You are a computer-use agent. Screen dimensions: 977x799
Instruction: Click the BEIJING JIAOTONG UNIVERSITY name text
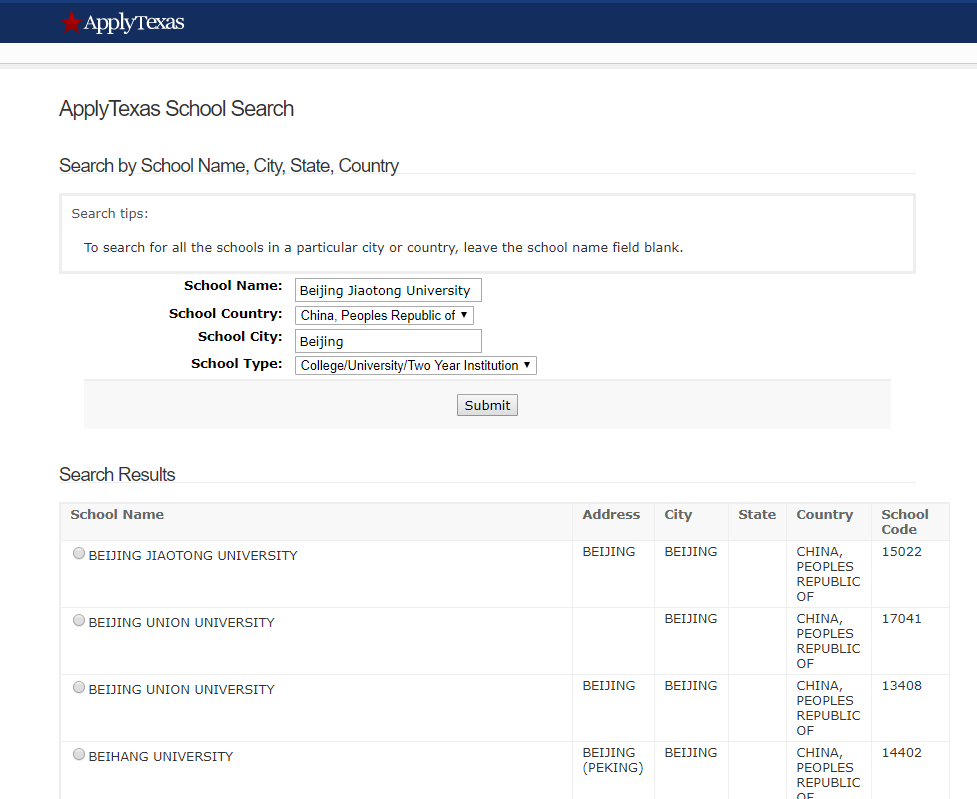193,555
